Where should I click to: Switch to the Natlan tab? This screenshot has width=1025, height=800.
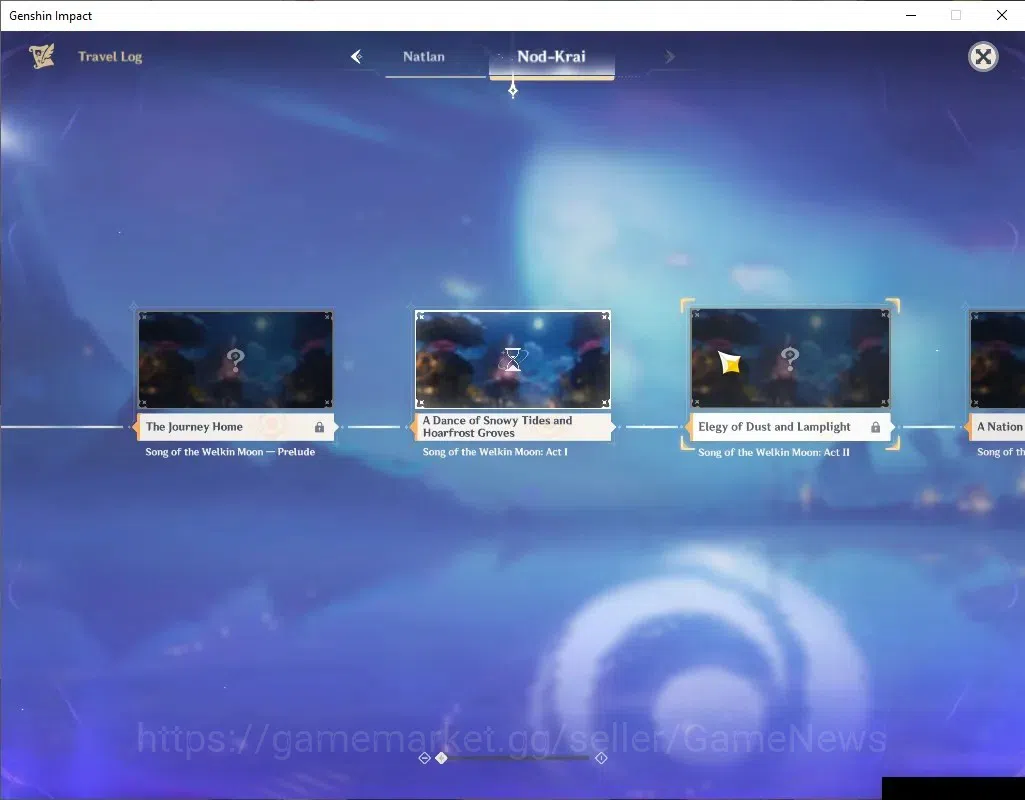tap(424, 57)
